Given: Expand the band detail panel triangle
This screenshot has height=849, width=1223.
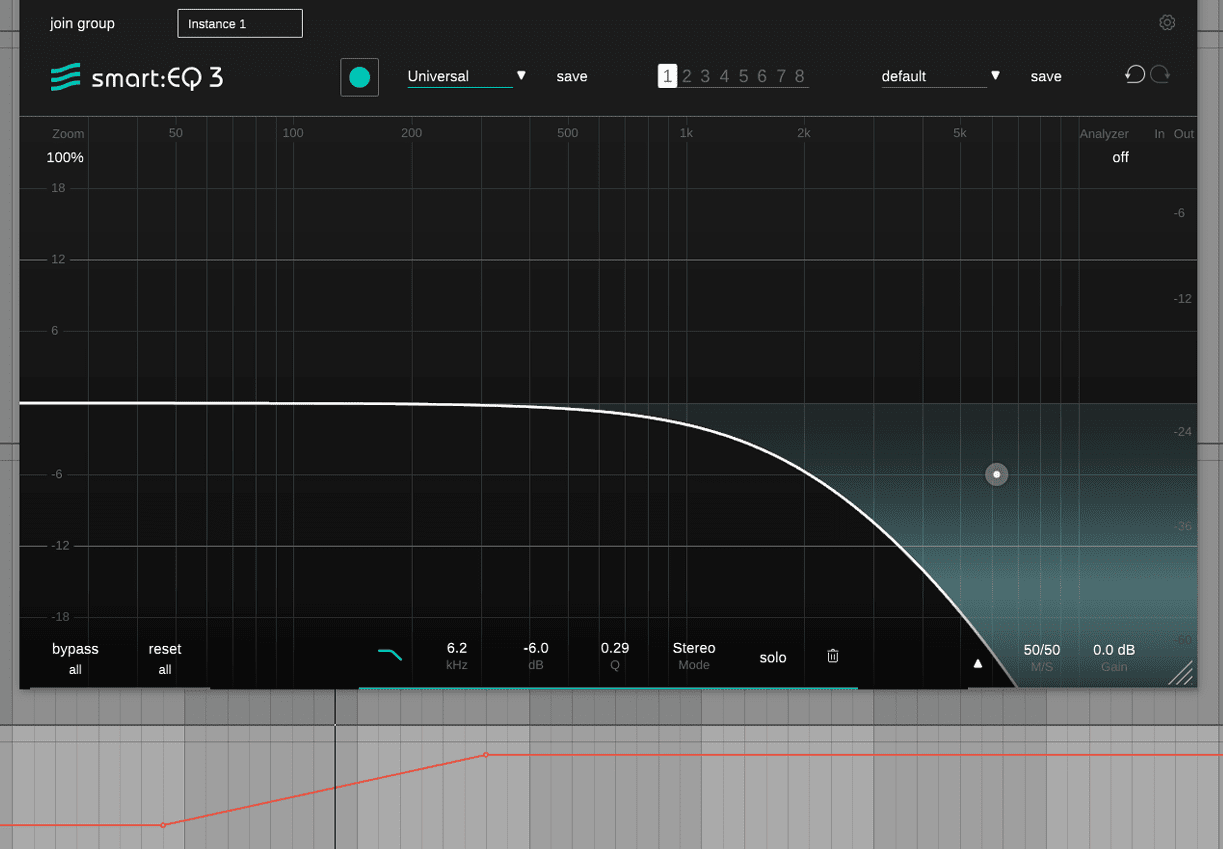Looking at the screenshot, I should pyautogui.click(x=977, y=662).
